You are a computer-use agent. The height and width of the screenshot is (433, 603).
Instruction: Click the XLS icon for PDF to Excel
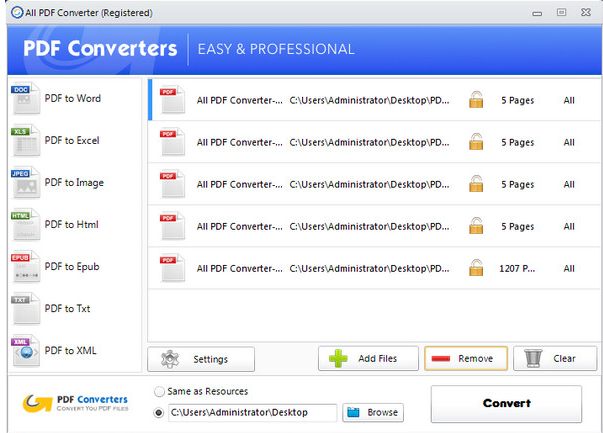(x=25, y=140)
